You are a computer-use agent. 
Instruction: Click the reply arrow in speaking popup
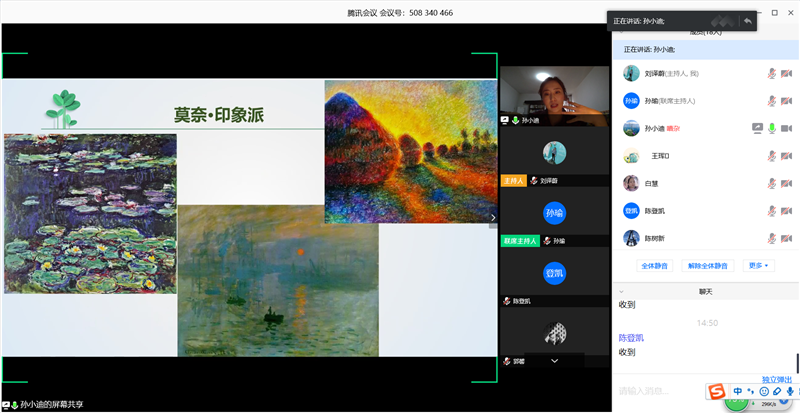[747, 21]
